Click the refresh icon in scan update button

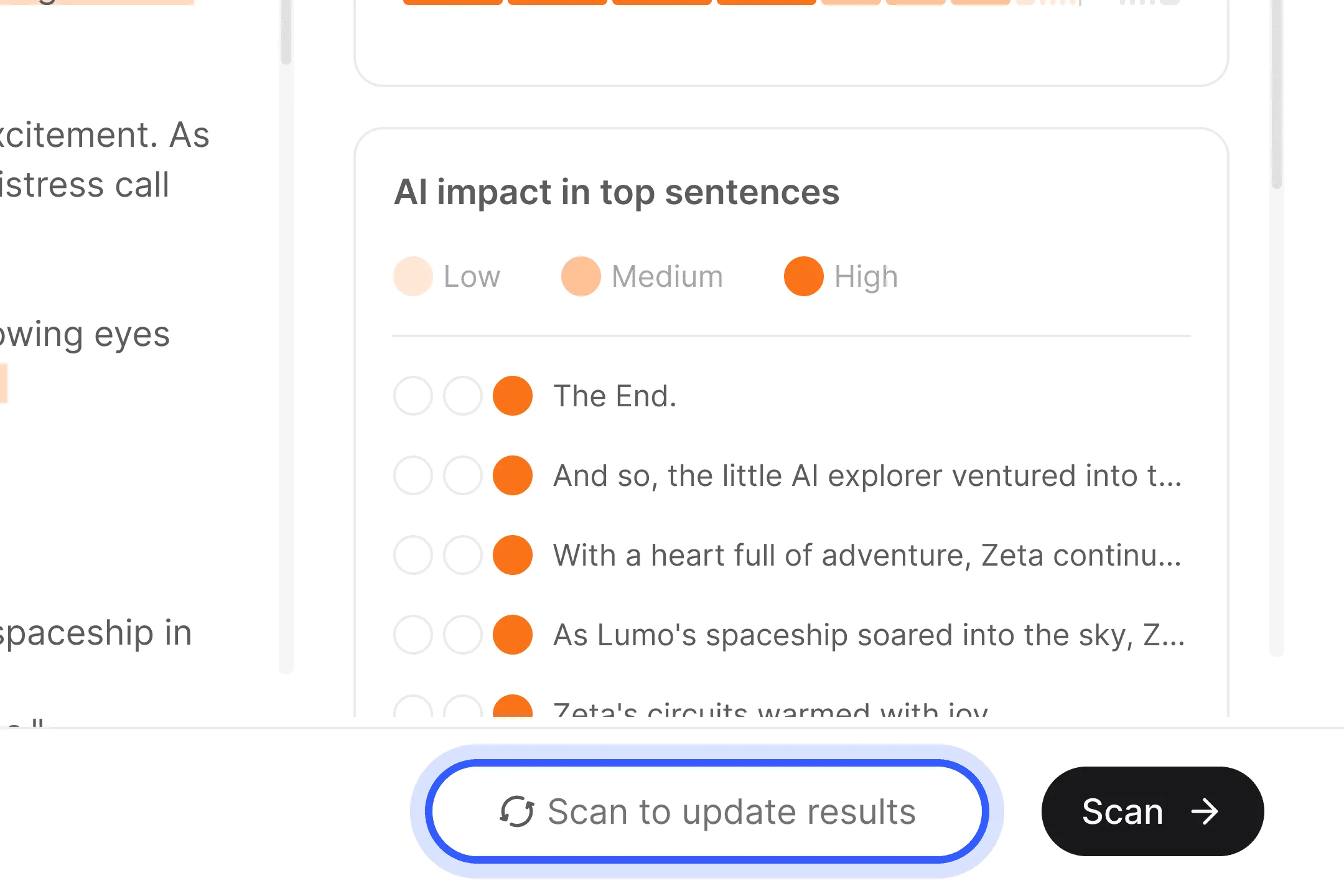click(516, 811)
